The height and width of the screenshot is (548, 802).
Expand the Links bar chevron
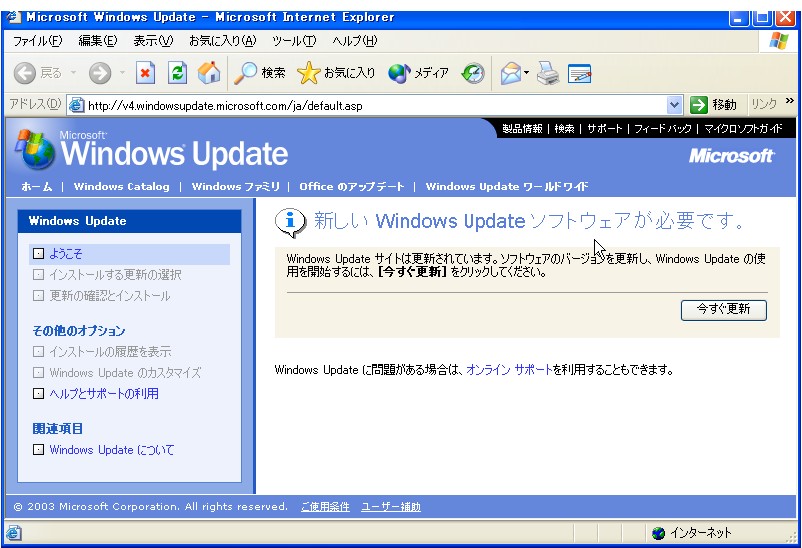coord(790,101)
